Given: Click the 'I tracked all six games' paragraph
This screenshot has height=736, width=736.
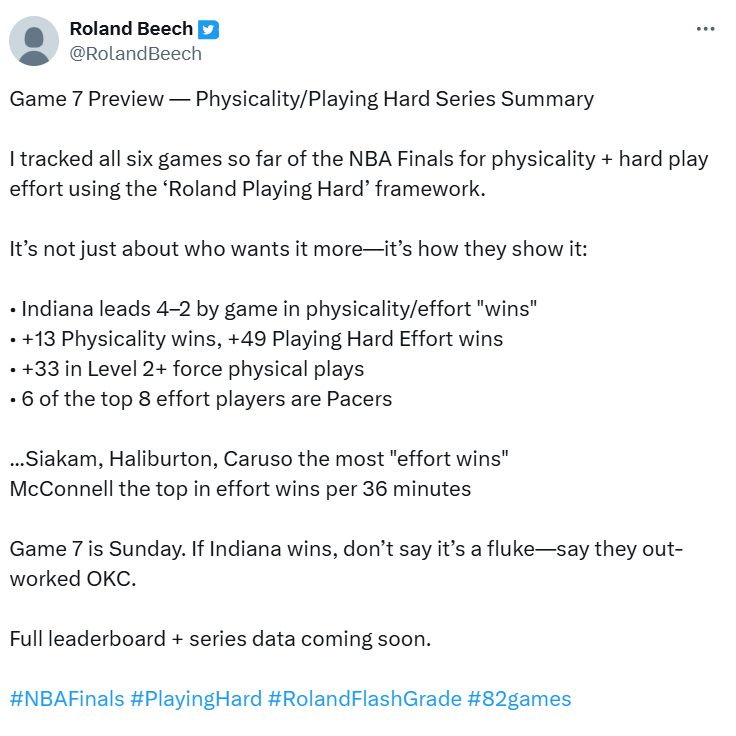Looking at the screenshot, I should tap(359, 174).
